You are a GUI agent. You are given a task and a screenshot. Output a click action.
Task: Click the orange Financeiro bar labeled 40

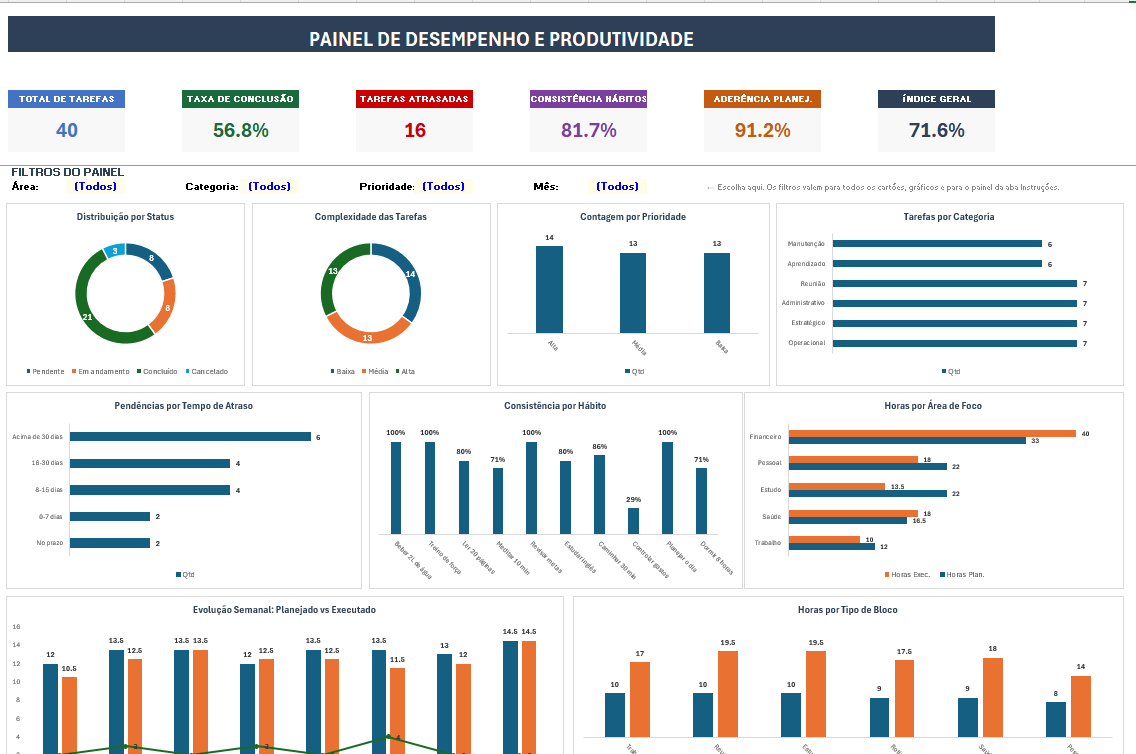[x=932, y=434]
